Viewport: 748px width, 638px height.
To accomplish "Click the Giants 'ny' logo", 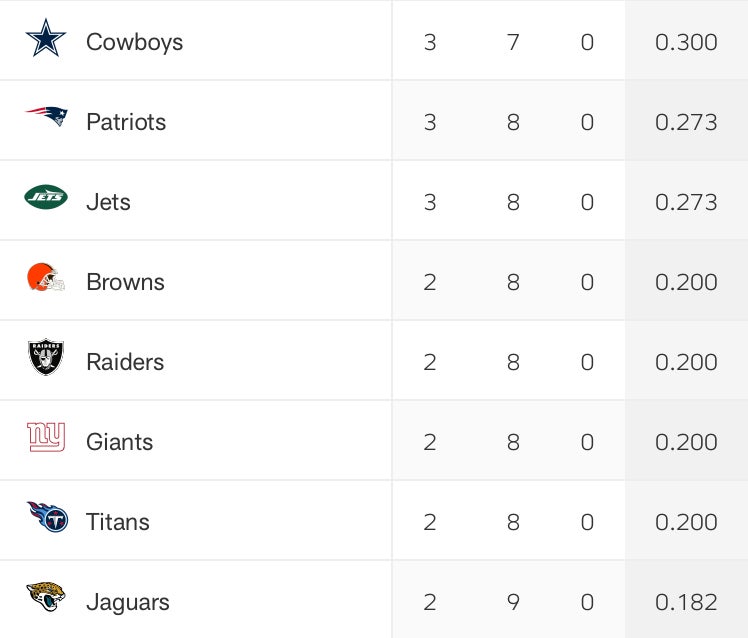I will [x=46, y=437].
